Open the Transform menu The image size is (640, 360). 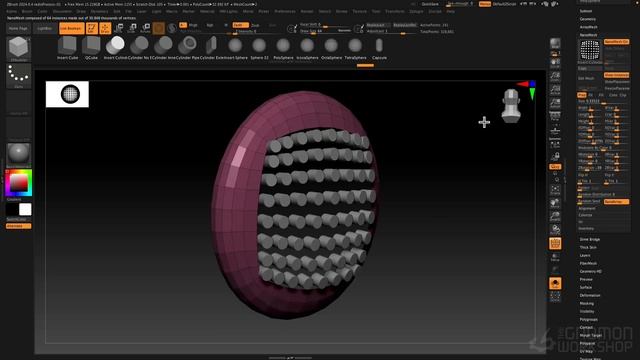395,11
